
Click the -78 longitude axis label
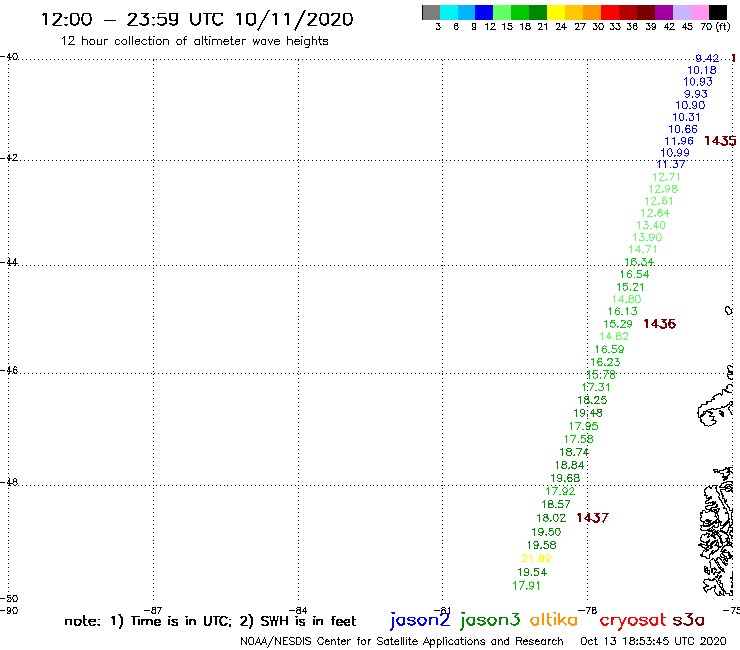click(x=588, y=611)
